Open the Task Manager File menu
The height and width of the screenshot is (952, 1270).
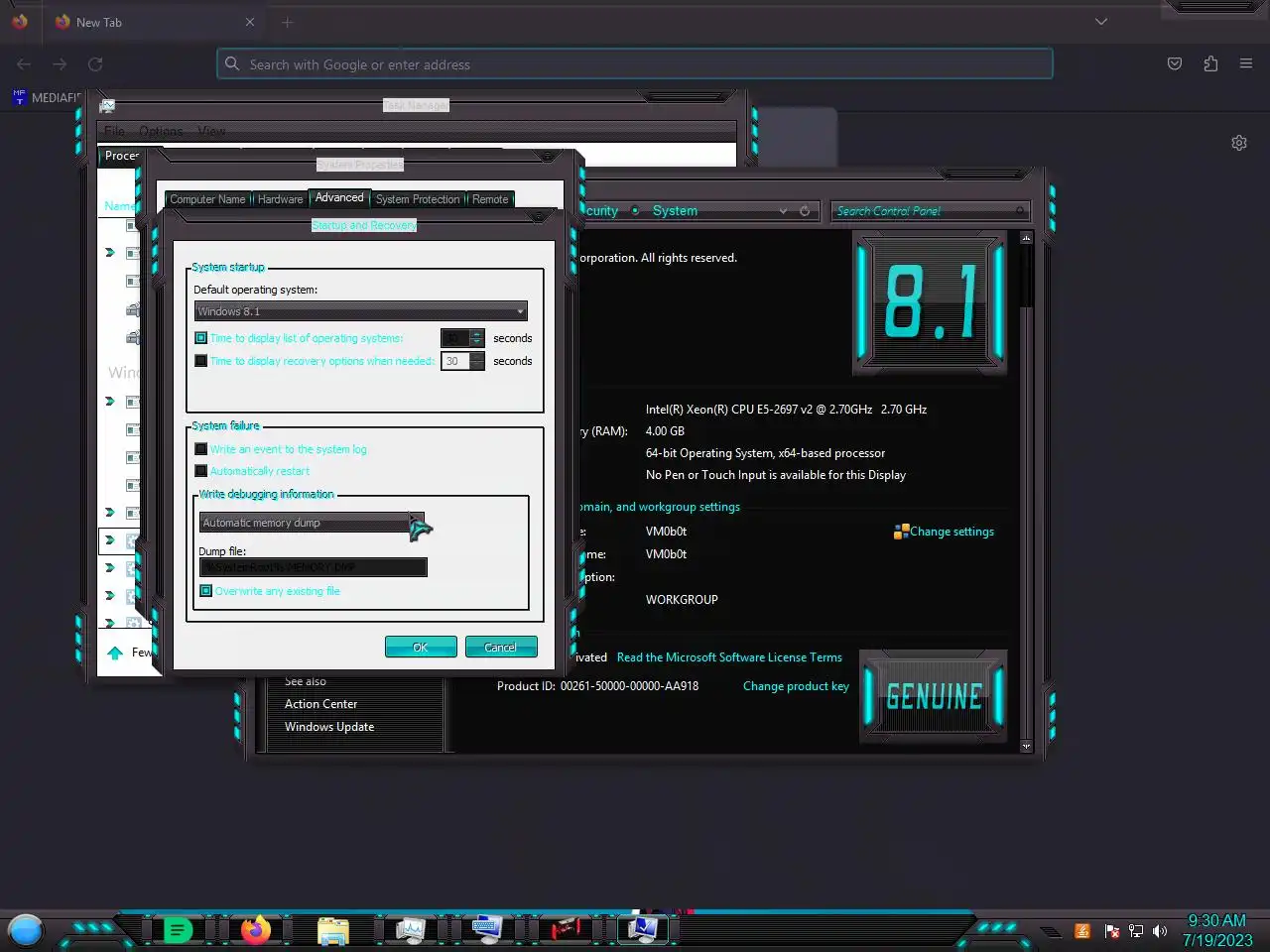click(115, 131)
